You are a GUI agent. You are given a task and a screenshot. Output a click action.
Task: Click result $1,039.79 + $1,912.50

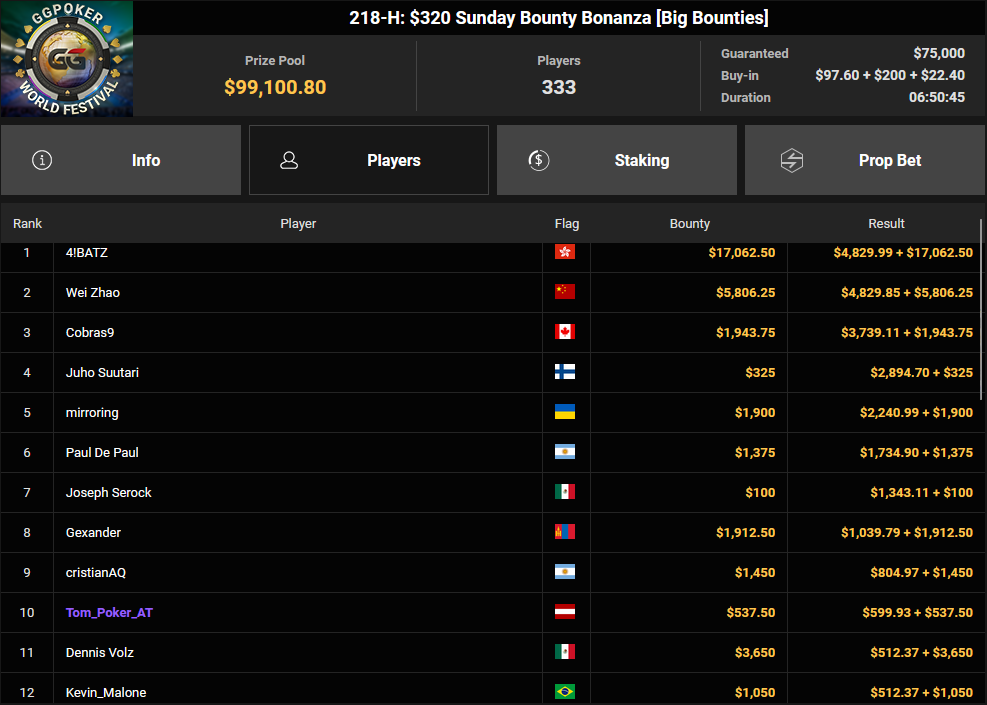907,533
